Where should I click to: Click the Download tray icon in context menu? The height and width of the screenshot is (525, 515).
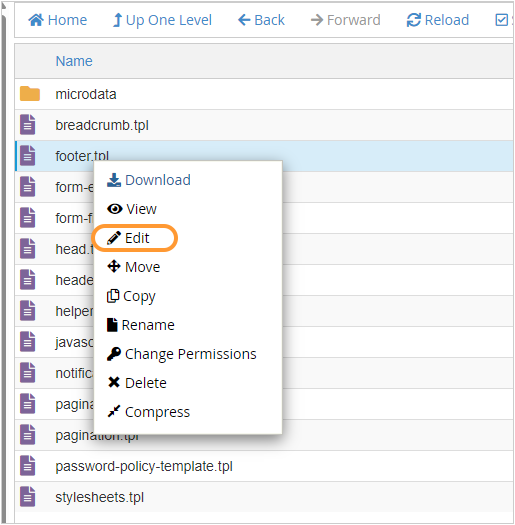coord(114,180)
